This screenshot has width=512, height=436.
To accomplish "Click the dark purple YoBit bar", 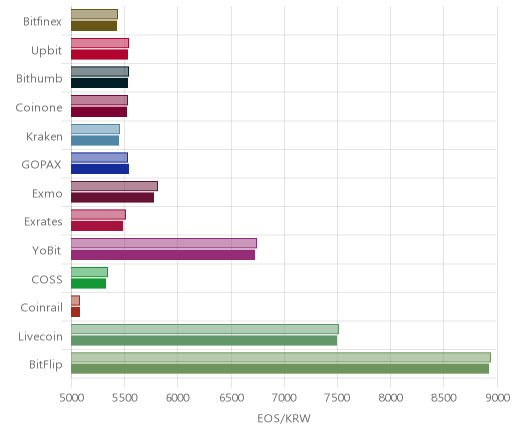I will coord(163,255).
